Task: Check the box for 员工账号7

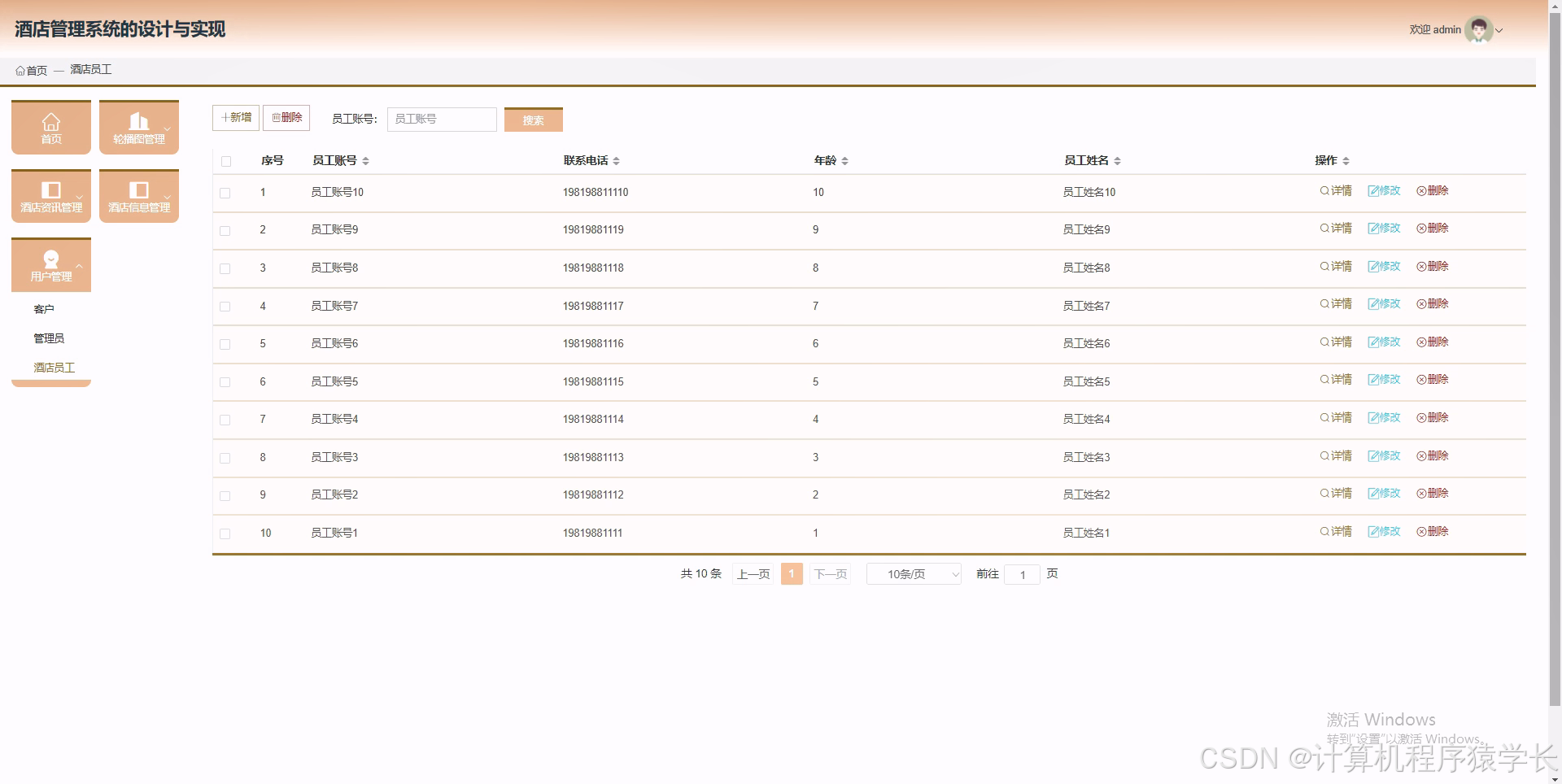Action: [225, 307]
